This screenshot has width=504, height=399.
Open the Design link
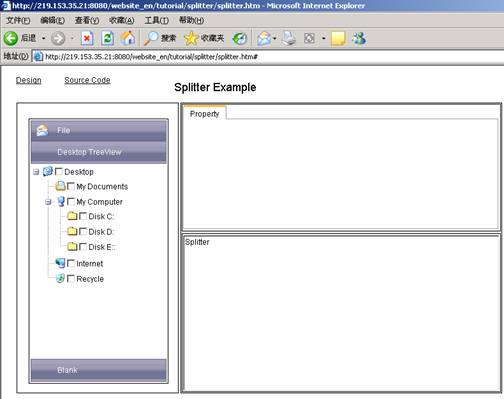click(29, 80)
